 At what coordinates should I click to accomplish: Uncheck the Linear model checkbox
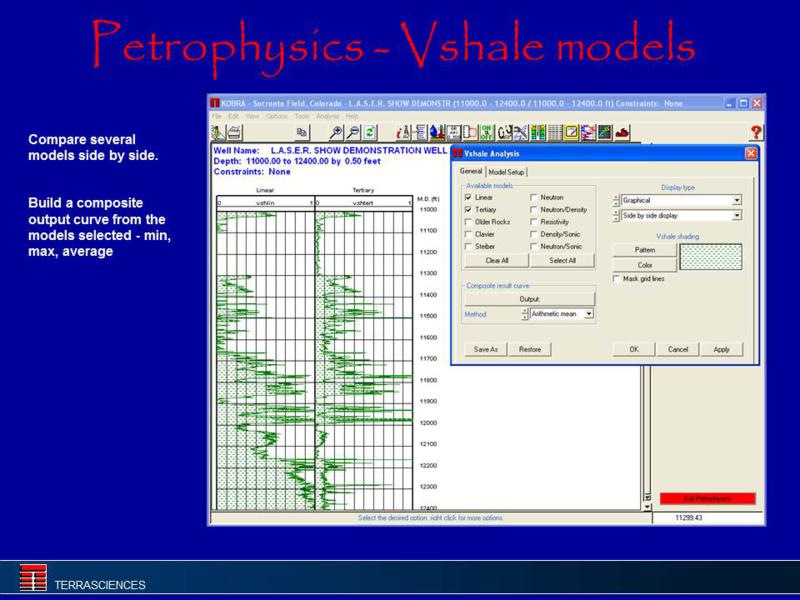coord(468,197)
